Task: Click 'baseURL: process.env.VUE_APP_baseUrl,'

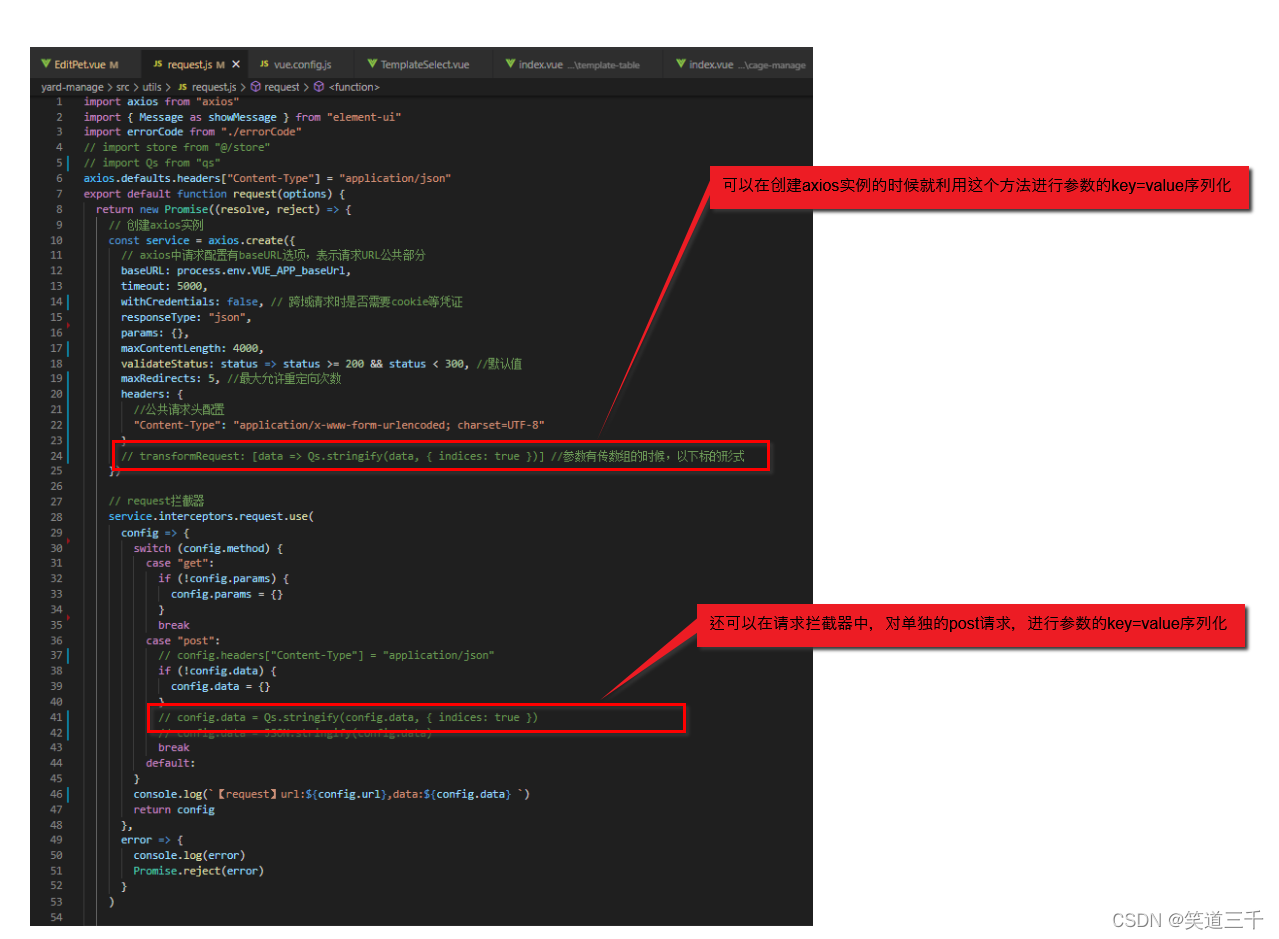Action: [237, 270]
